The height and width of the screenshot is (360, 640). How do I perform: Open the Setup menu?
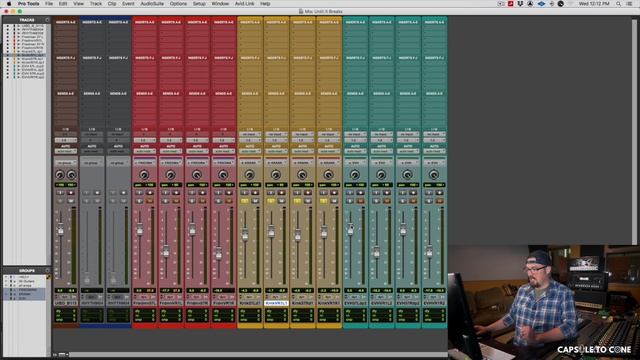pos(199,4)
